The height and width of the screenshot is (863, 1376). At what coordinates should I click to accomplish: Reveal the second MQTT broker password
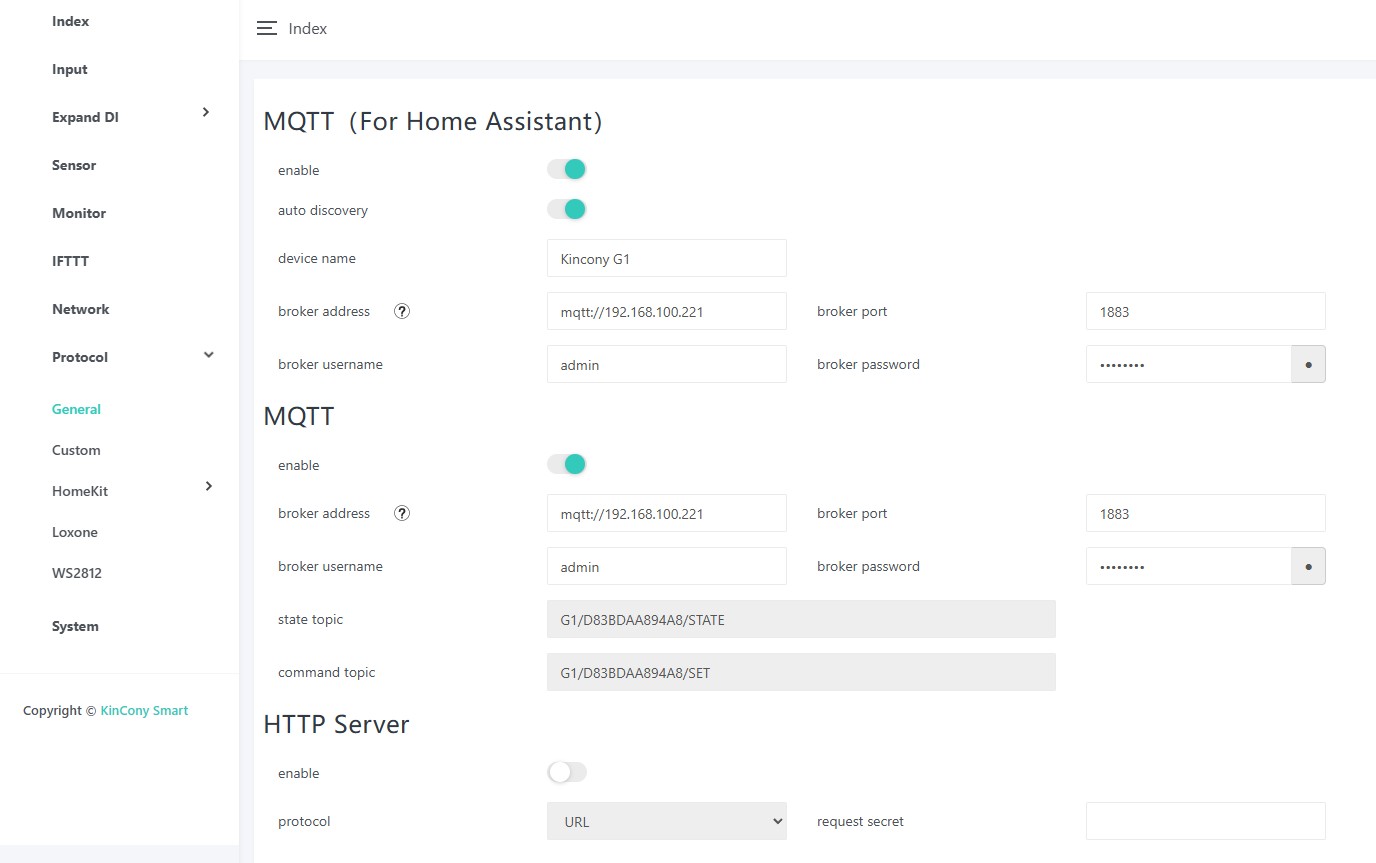1308,567
